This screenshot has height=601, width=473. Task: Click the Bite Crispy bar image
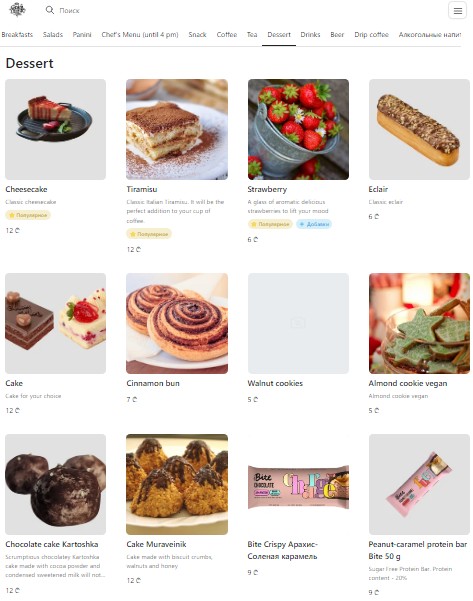298,487
